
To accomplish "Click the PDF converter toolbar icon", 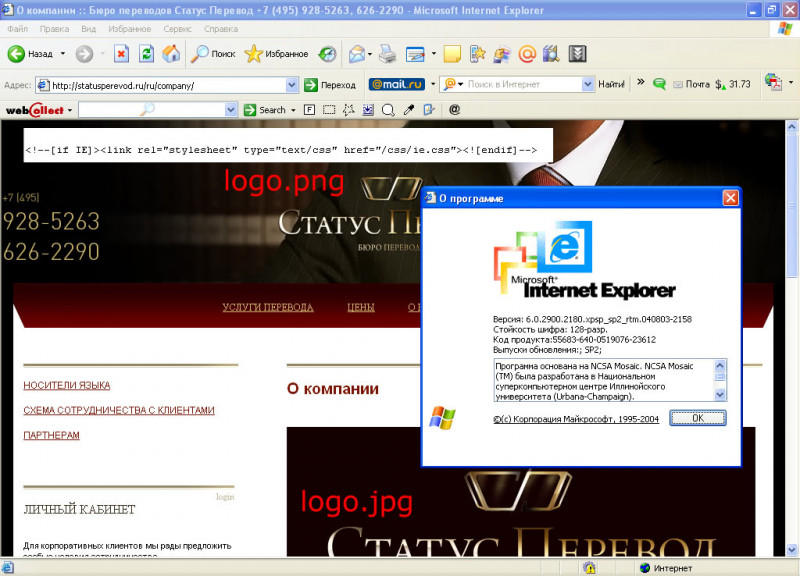I will (773, 82).
